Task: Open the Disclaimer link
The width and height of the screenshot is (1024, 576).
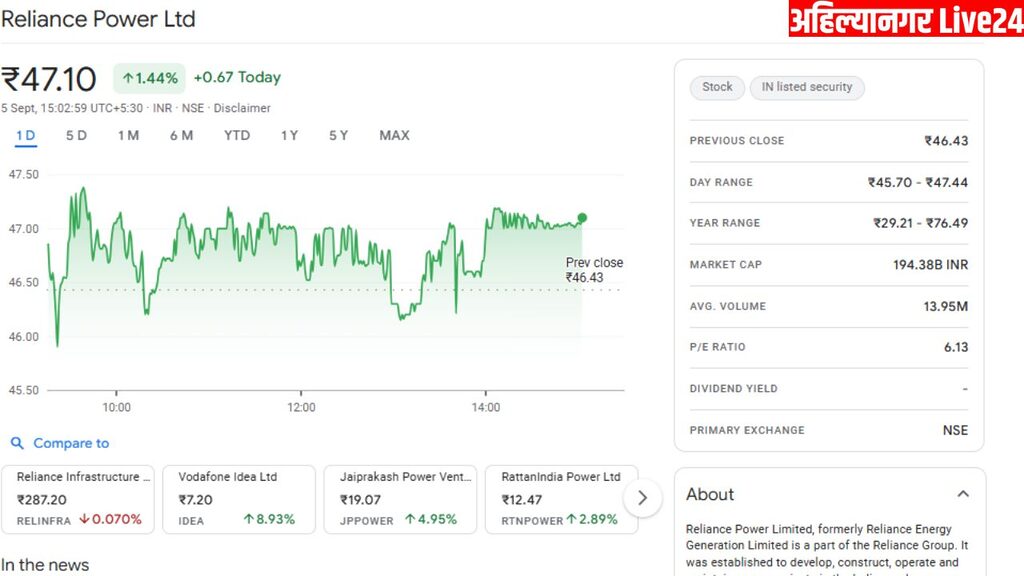Action: 242,108
